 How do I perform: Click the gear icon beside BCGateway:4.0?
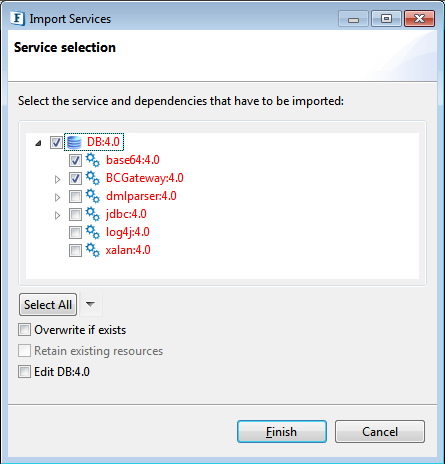pos(92,178)
